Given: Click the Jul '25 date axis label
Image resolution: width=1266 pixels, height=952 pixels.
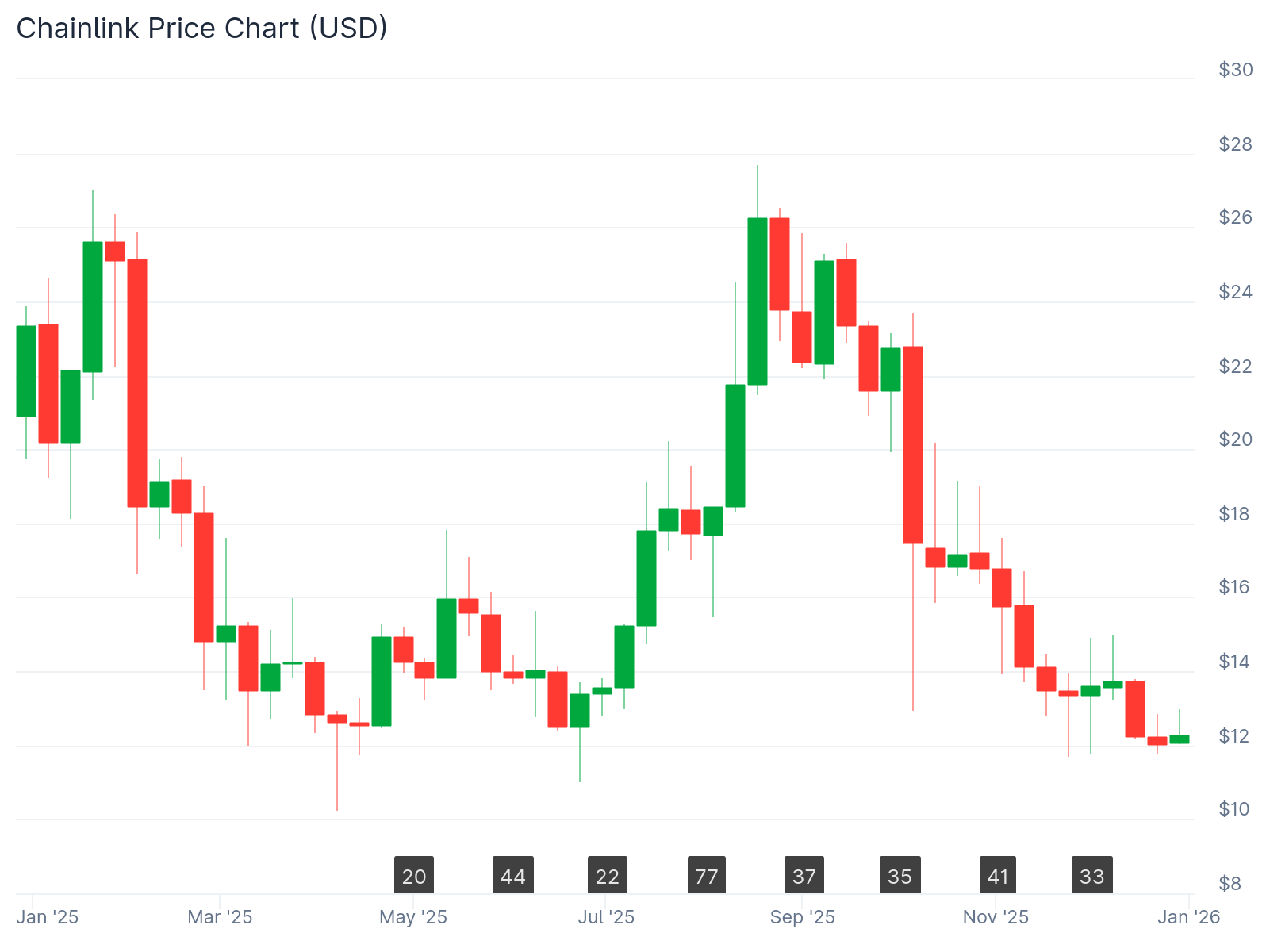Looking at the screenshot, I should click(606, 917).
